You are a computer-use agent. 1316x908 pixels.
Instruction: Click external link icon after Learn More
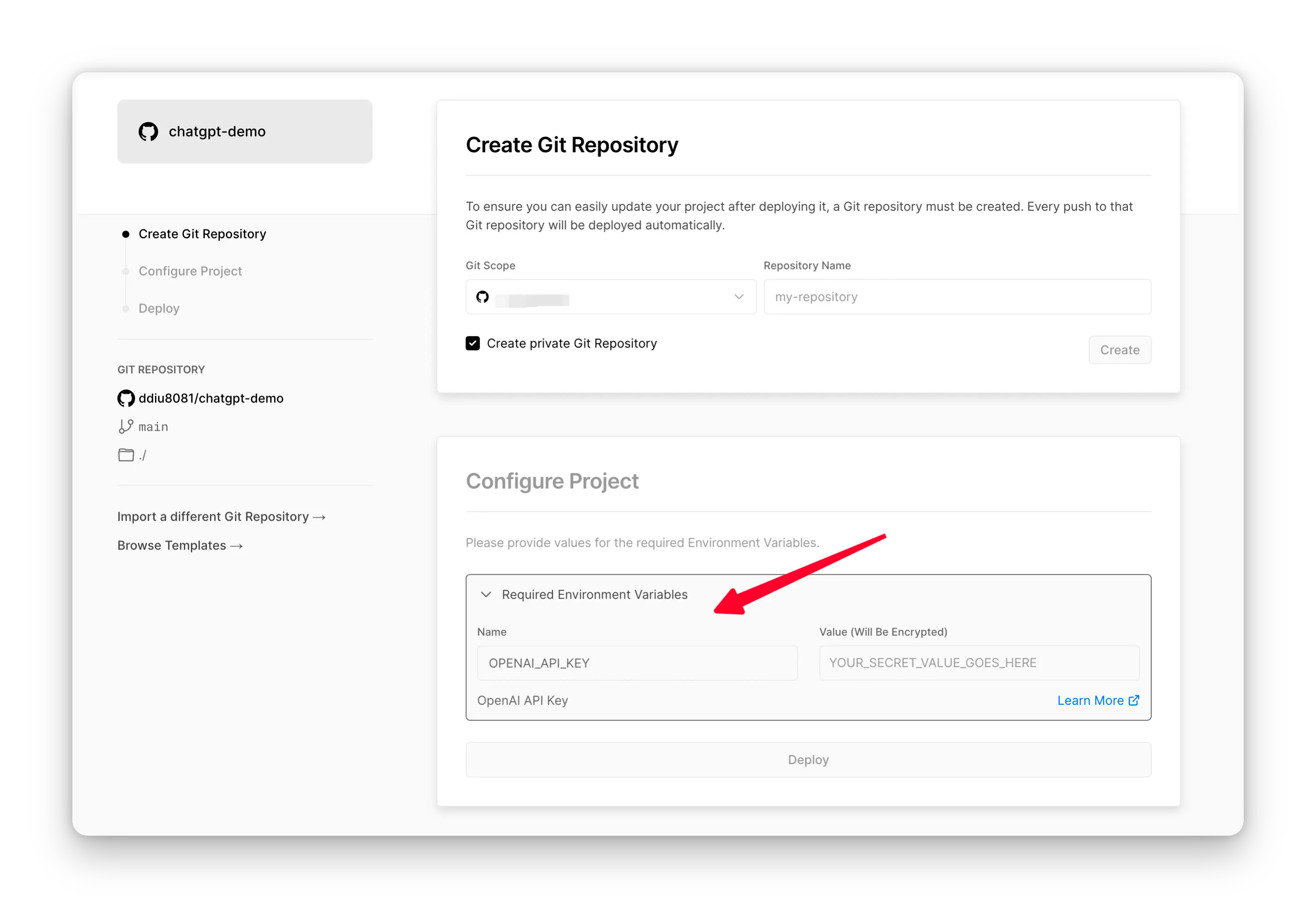pyautogui.click(x=1134, y=700)
